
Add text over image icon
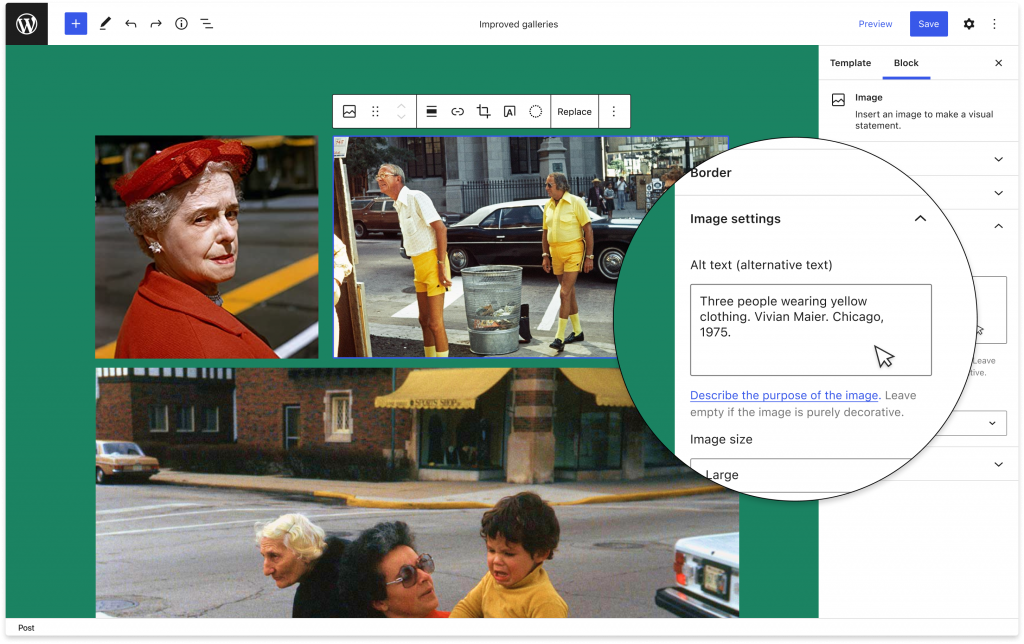click(x=509, y=112)
